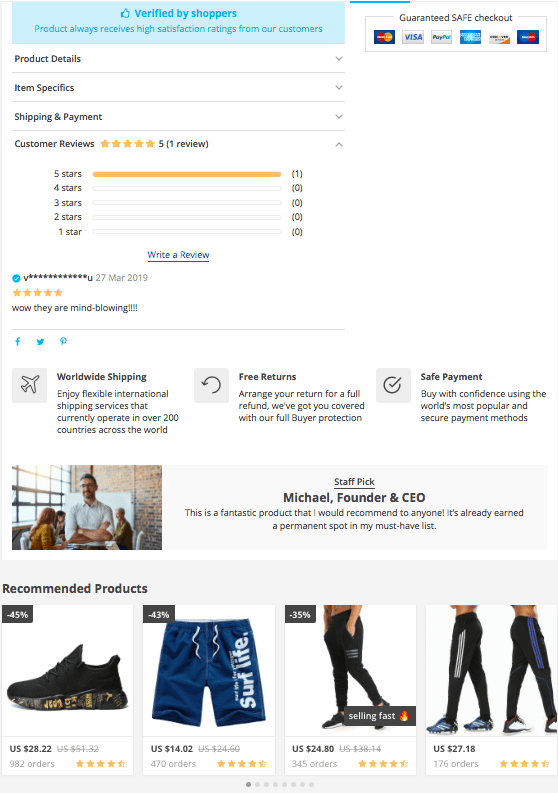
Task: Click the Worldwide Shipping airplane icon
Action: (30, 385)
